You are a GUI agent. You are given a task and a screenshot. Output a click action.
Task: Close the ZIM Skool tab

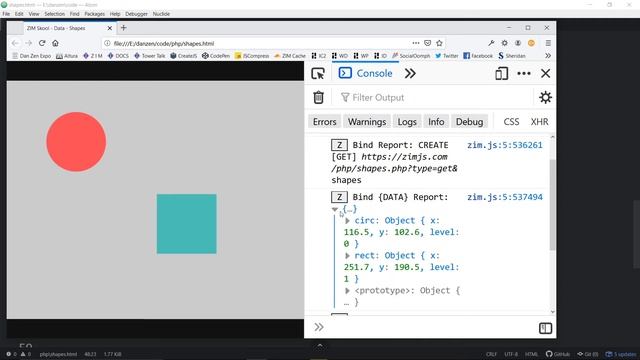pyautogui.click(x=109, y=28)
